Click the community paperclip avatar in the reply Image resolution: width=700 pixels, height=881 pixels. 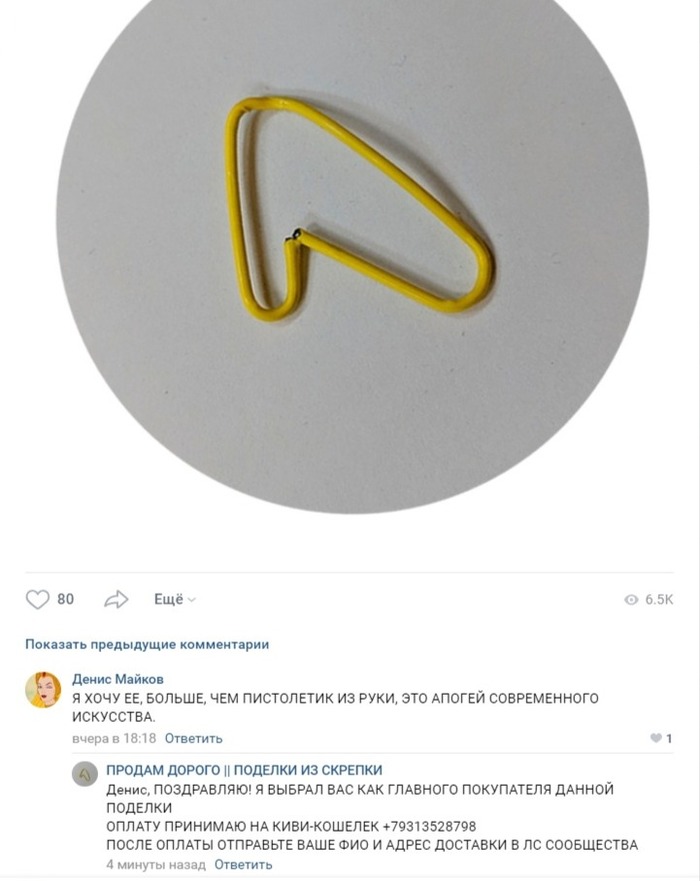pyautogui.click(x=85, y=774)
